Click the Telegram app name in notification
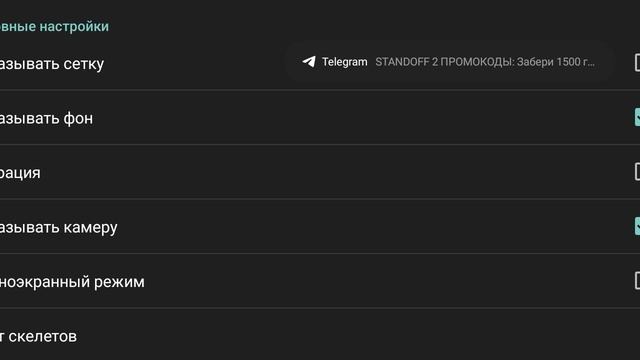This screenshot has width=640, height=360. pyautogui.click(x=344, y=62)
